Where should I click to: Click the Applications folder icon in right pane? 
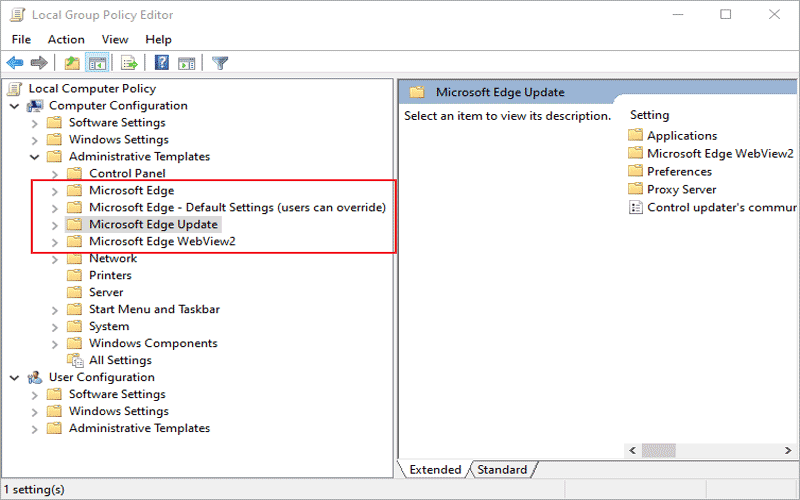[635, 135]
